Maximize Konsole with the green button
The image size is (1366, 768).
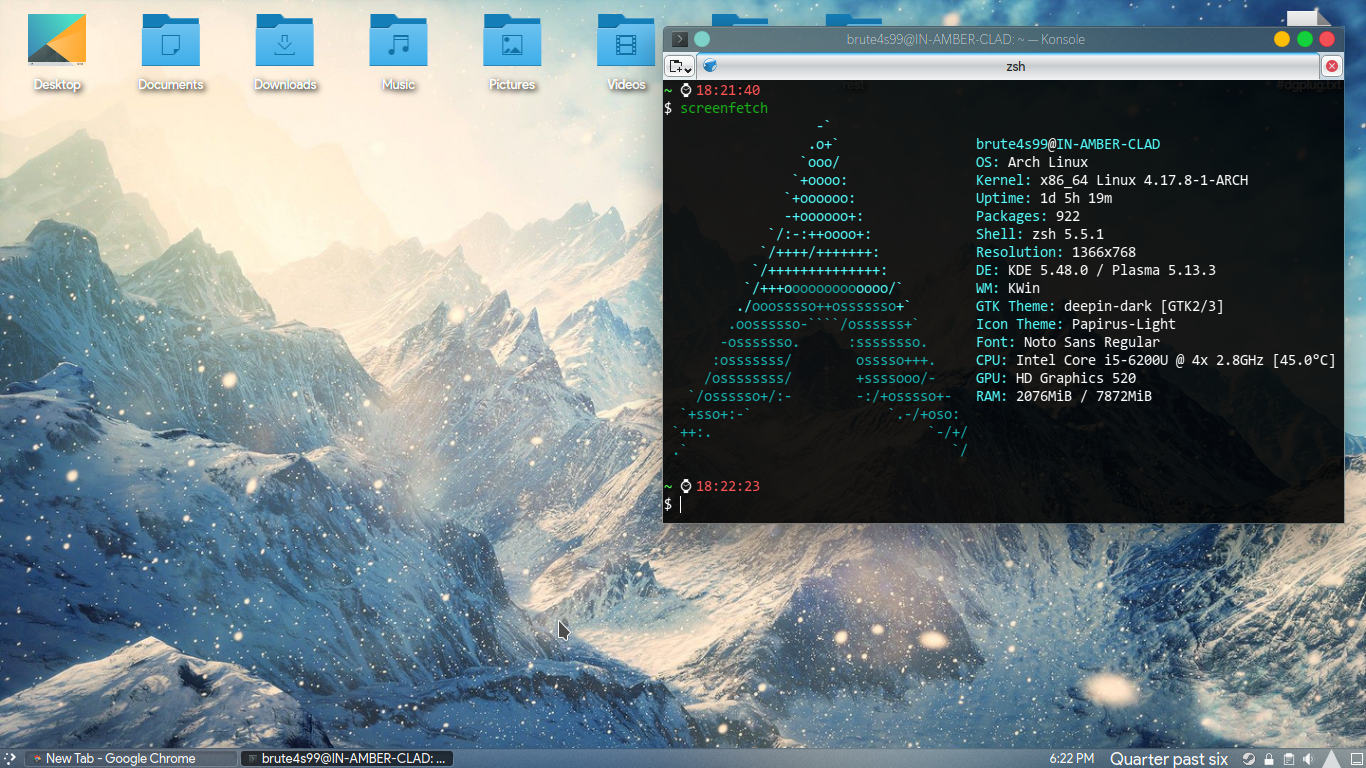point(1305,39)
